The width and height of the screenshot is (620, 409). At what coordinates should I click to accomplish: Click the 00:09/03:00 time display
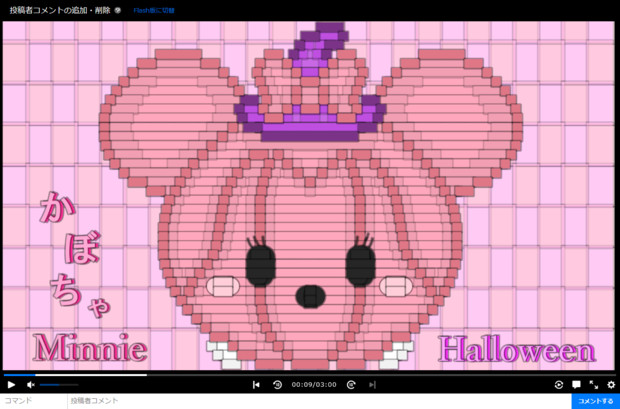point(314,384)
